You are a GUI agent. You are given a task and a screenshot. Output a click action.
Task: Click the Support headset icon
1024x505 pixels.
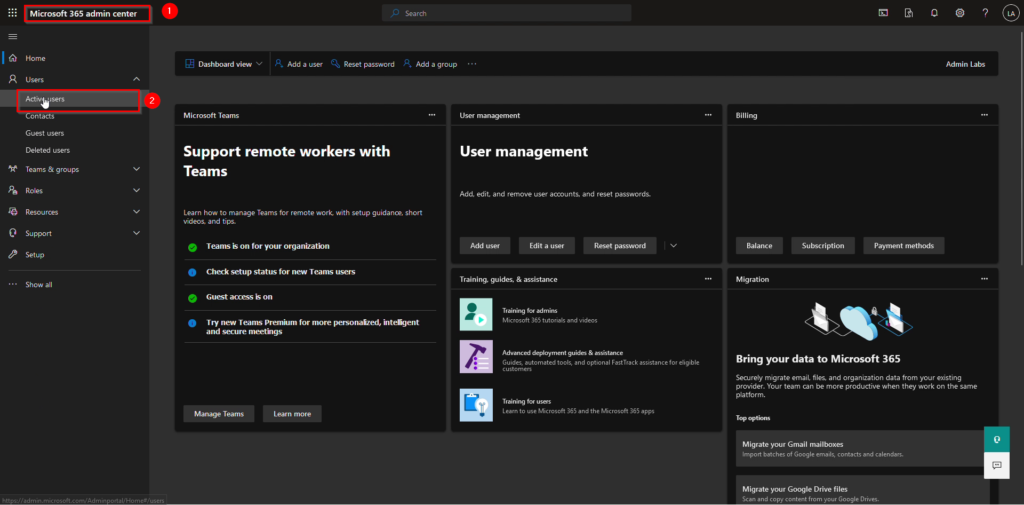point(12,233)
